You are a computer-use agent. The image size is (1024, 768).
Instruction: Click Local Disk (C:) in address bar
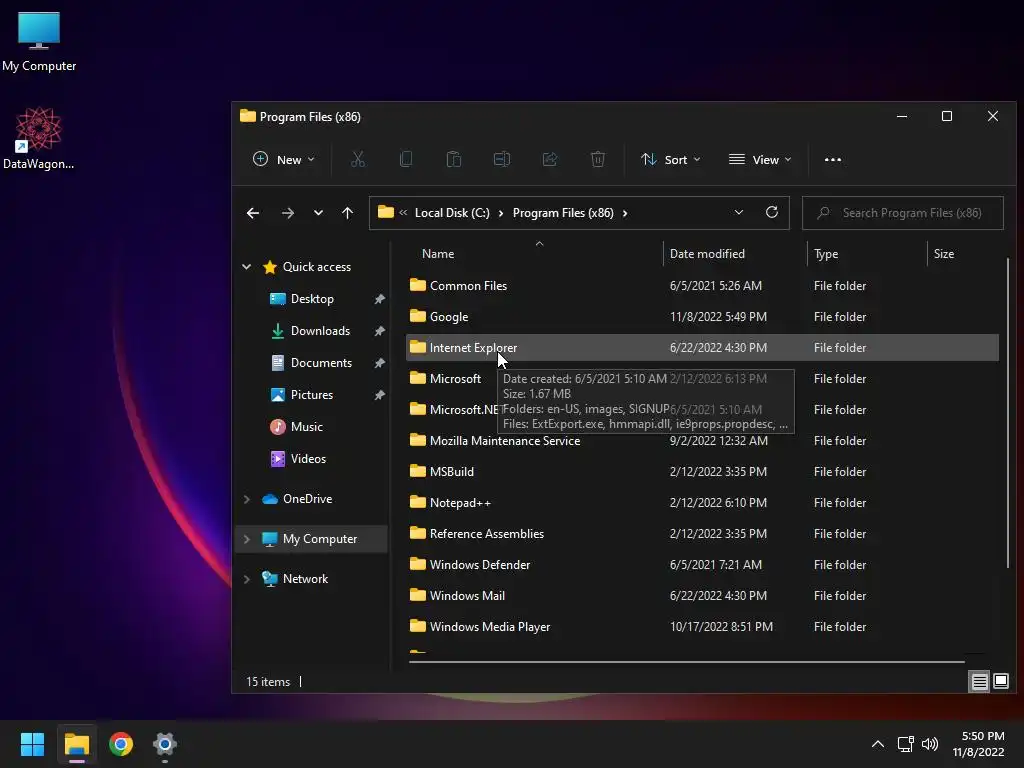click(452, 213)
